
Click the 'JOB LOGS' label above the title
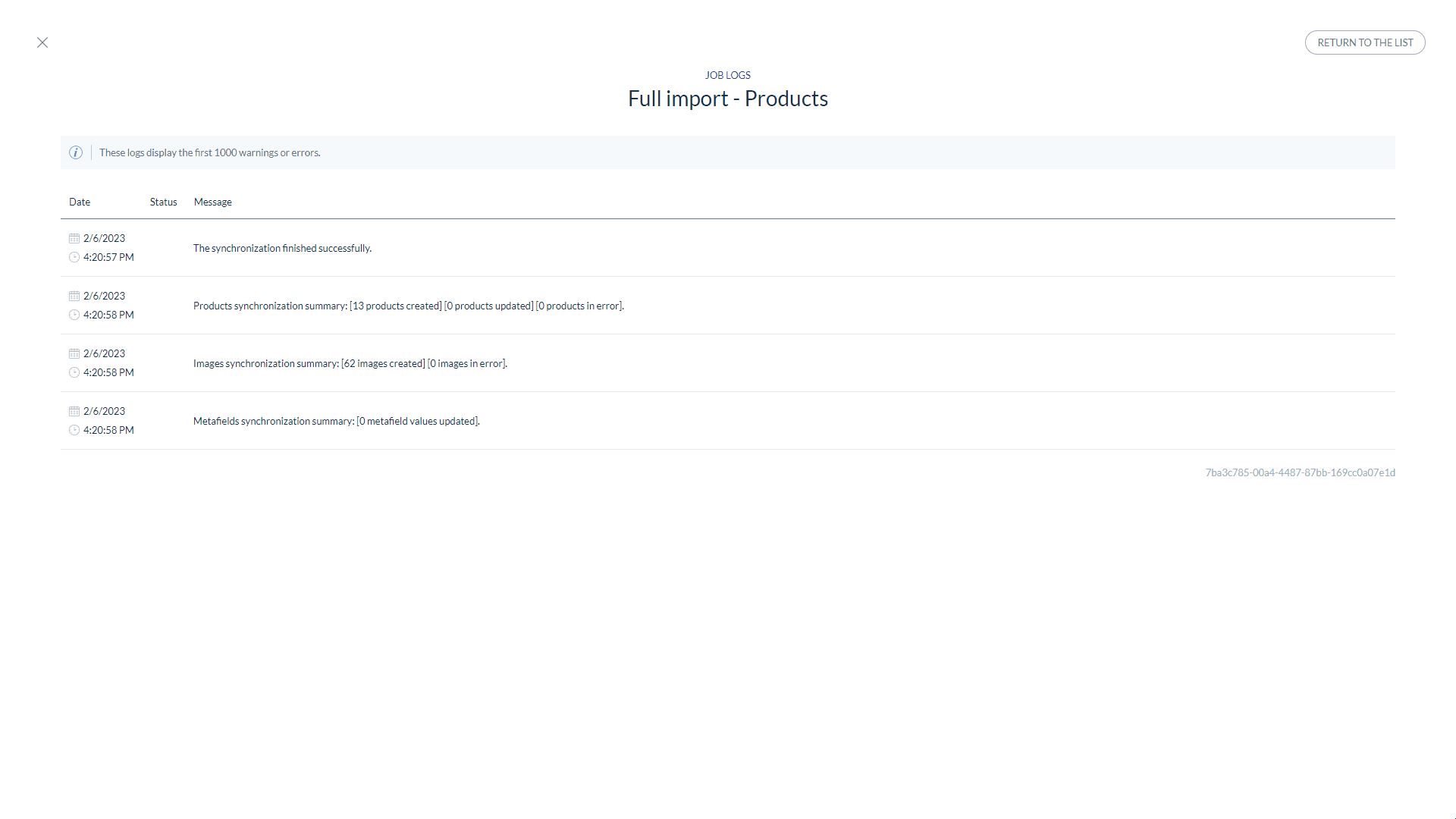(x=728, y=75)
